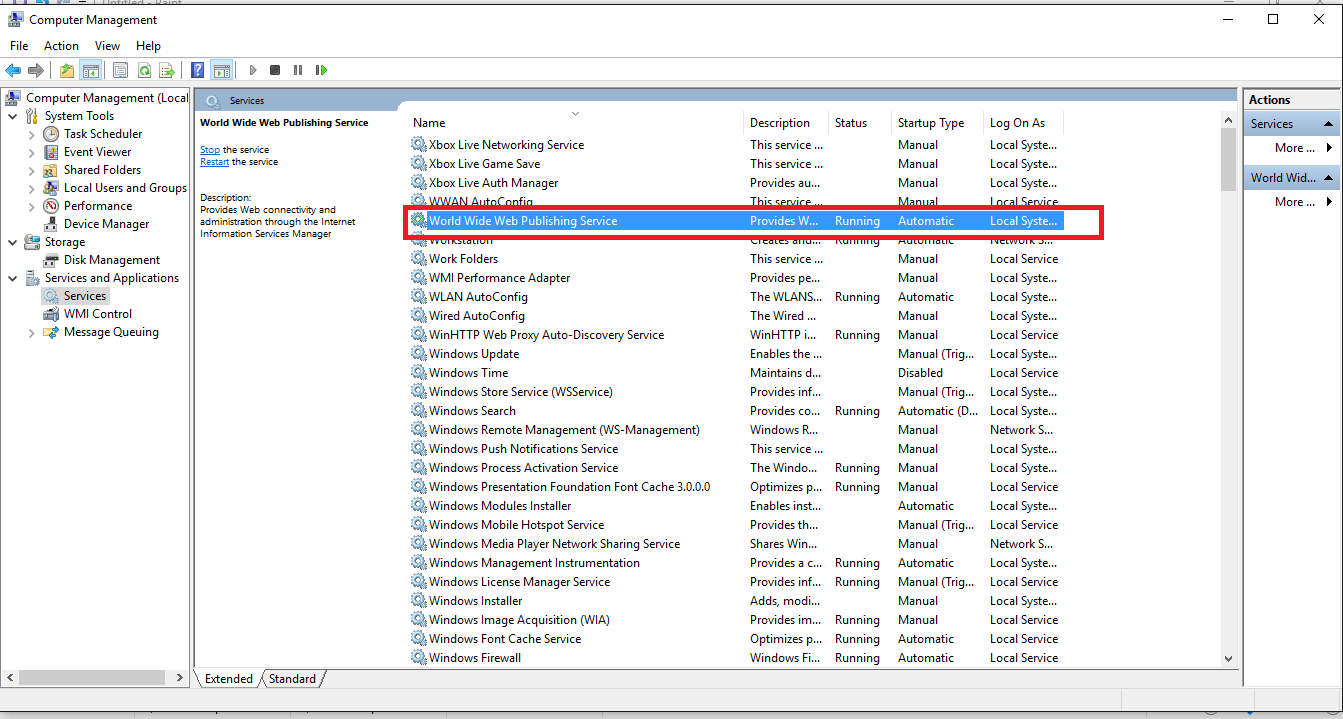This screenshot has height=719, width=1343.
Task: Click the Export List toolbar icon
Action: pyautogui.click(x=167, y=70)
